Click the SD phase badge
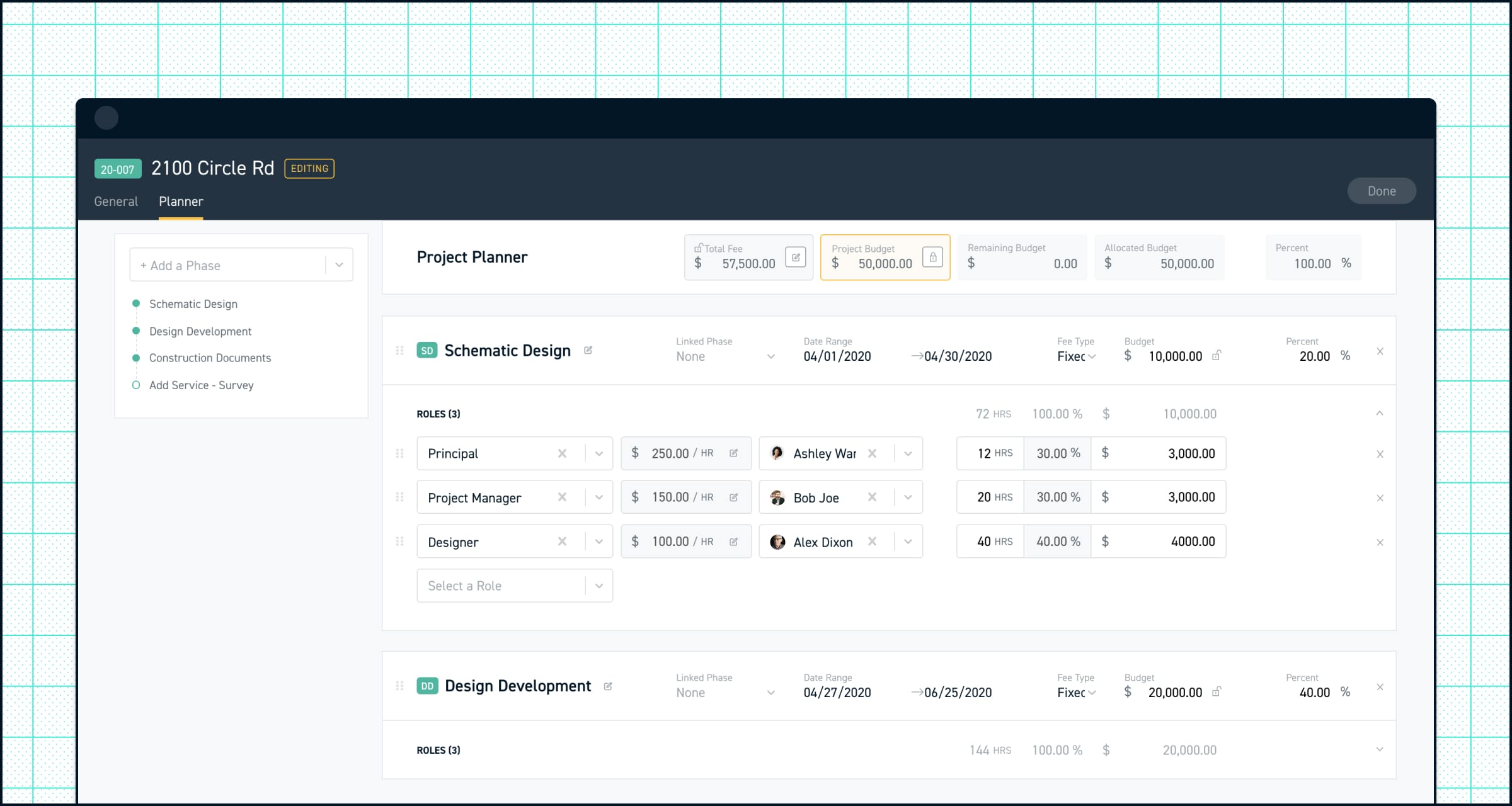This screenshot has width=1512, height=806. [427, 350]
